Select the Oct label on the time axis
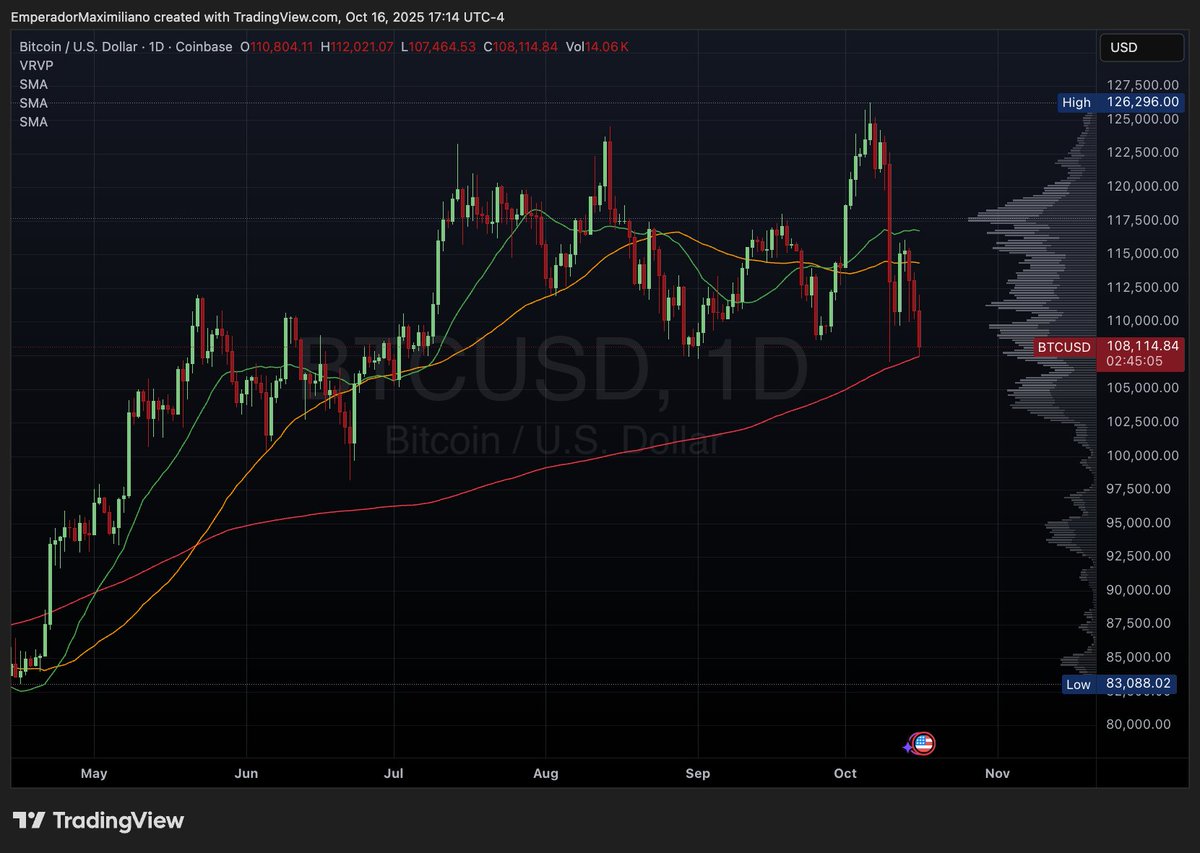This screenshot has width=1200, height=853. (844, 773)
